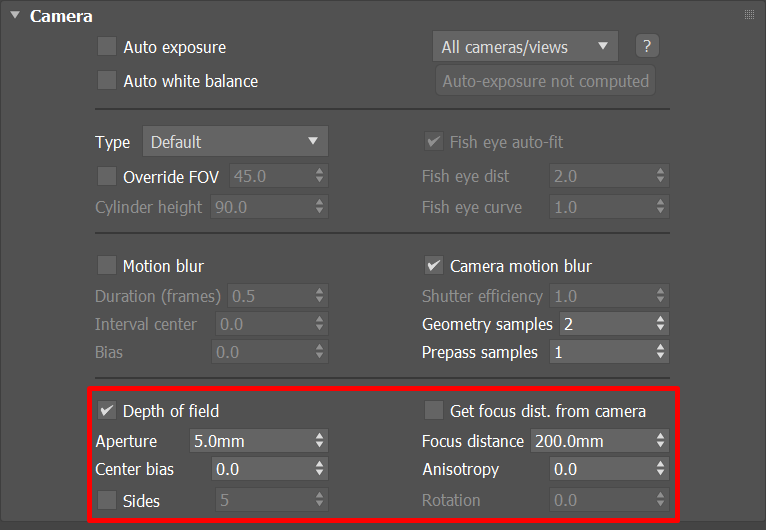Viewport: 766px width, 530px height.
Task: Click the Anisotropy spinner arrows
Action: pos(660,469)
